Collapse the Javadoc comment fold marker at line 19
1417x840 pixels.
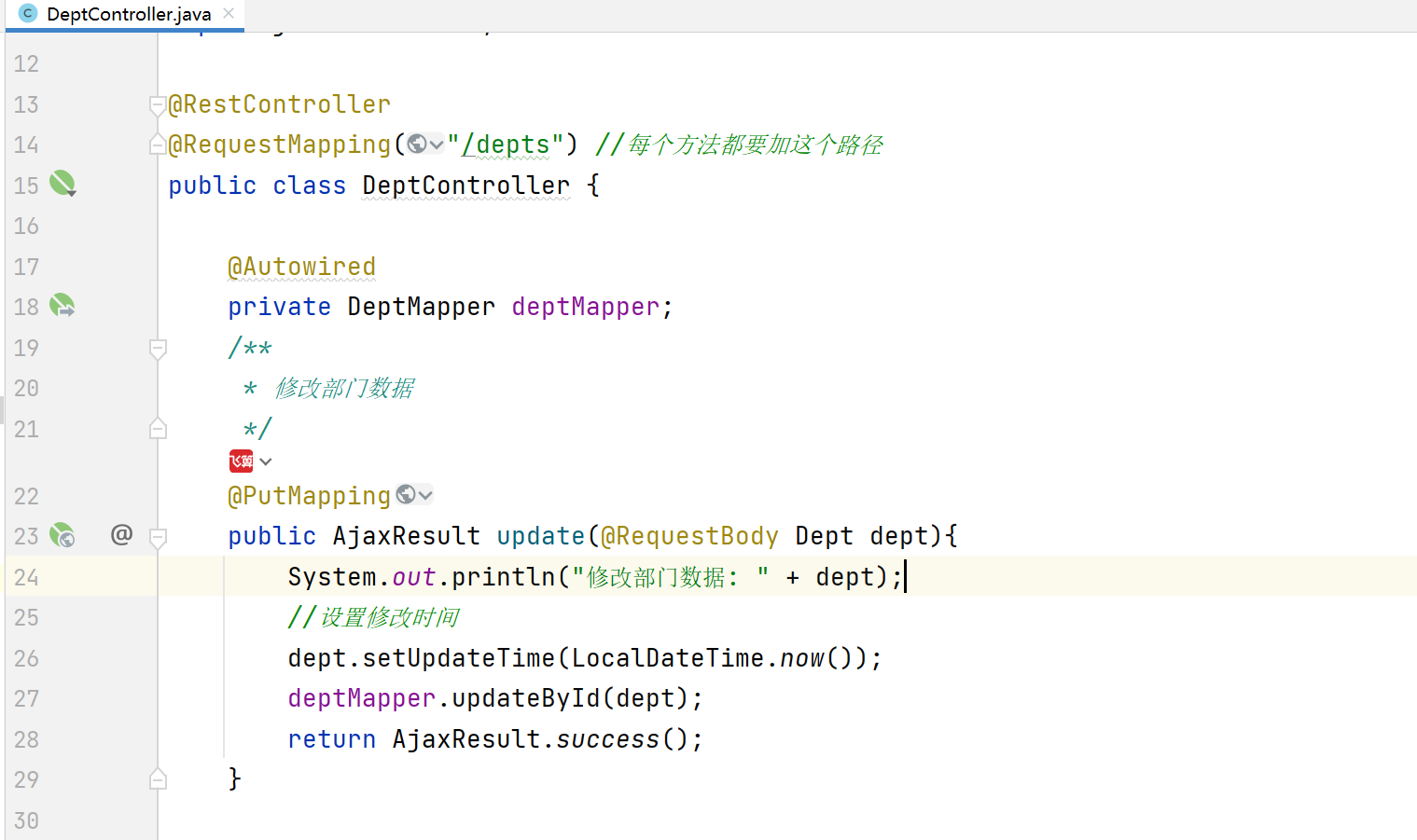coord(158,349)
